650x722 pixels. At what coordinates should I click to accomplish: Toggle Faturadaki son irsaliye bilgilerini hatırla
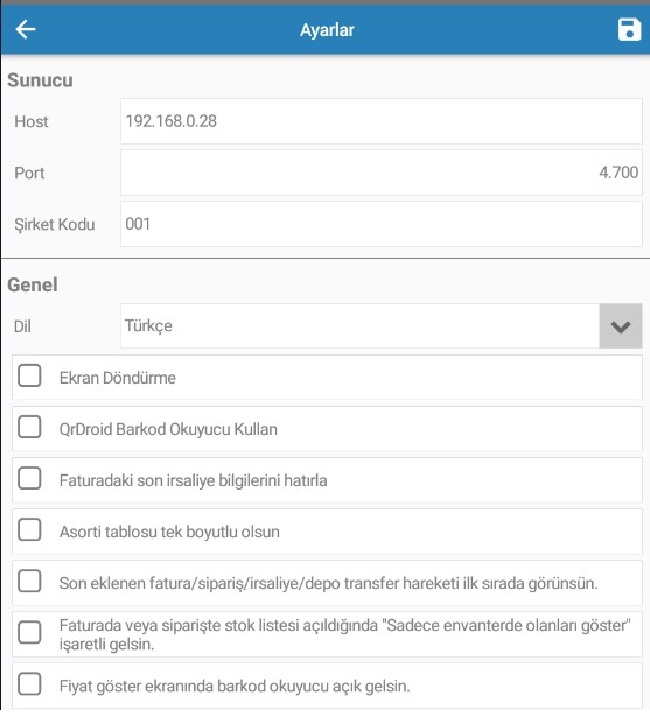pyautogui.click(x=30, y=478)
